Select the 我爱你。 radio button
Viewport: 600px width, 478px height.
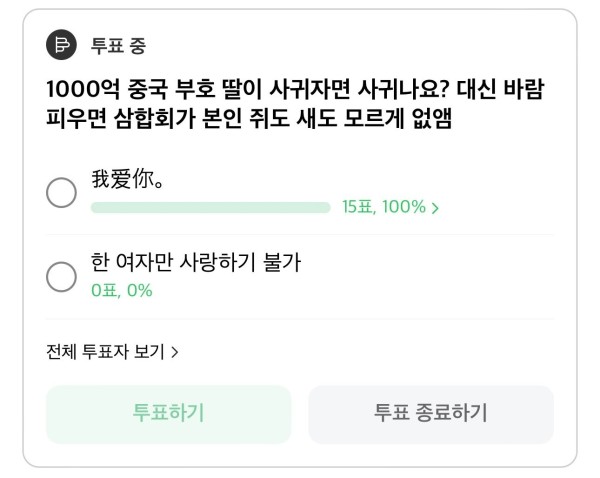(x=61, y=193)
